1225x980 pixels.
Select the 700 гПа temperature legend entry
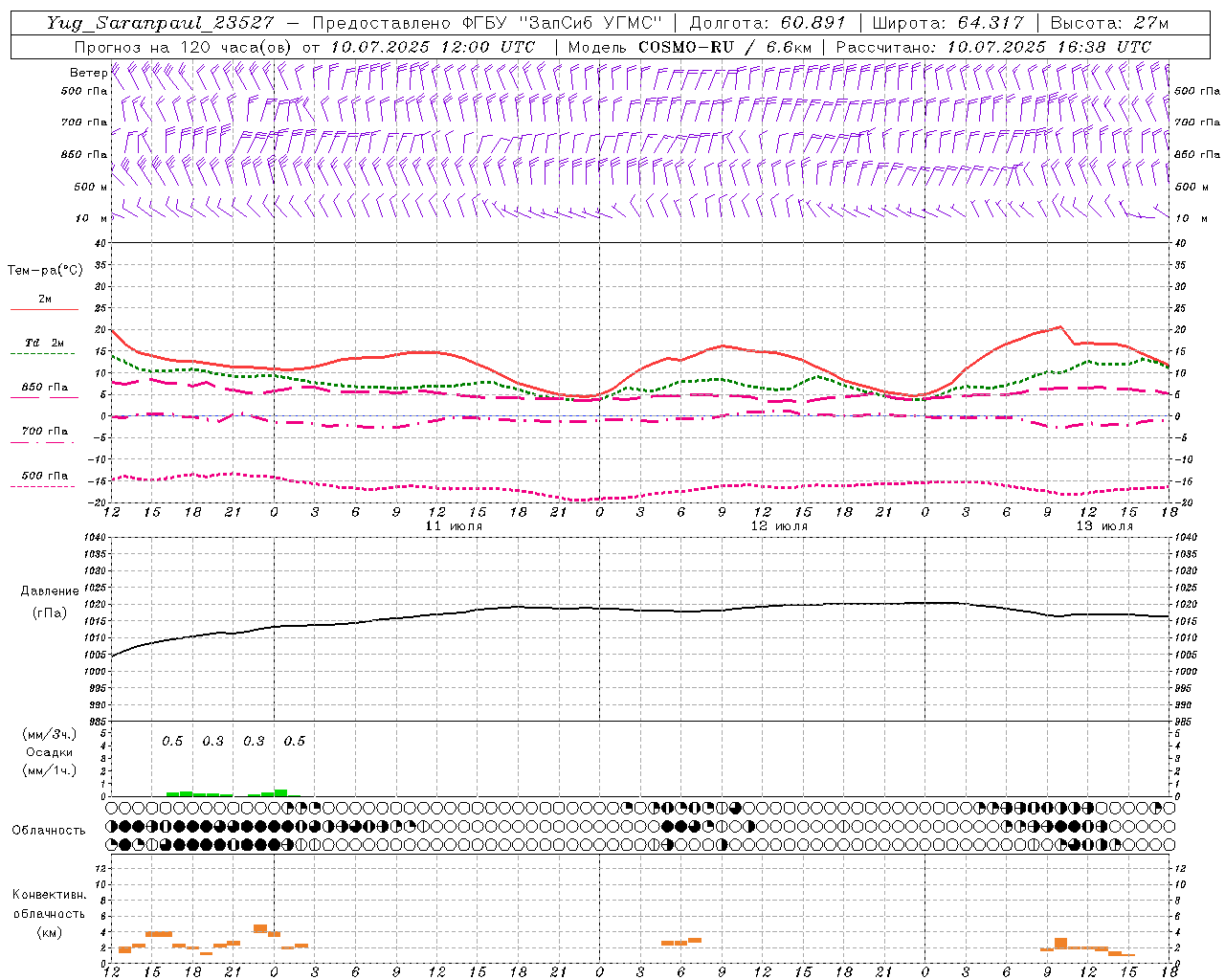[44, 432]
